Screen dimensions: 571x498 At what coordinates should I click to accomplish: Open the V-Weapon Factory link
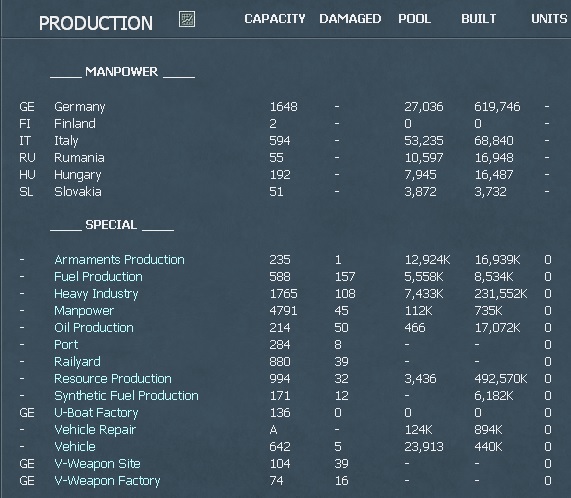pos(107,481)
